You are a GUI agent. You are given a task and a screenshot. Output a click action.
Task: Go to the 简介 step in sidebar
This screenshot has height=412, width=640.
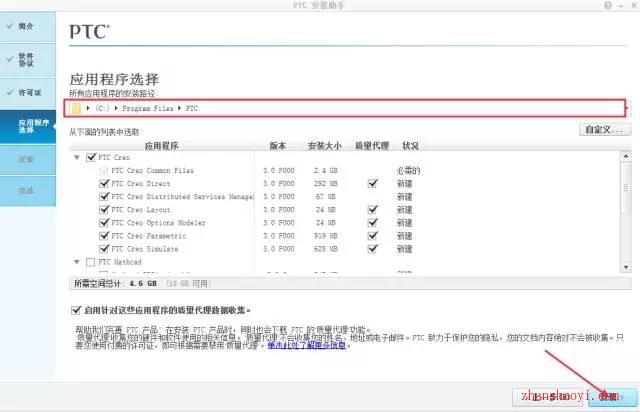28,27
